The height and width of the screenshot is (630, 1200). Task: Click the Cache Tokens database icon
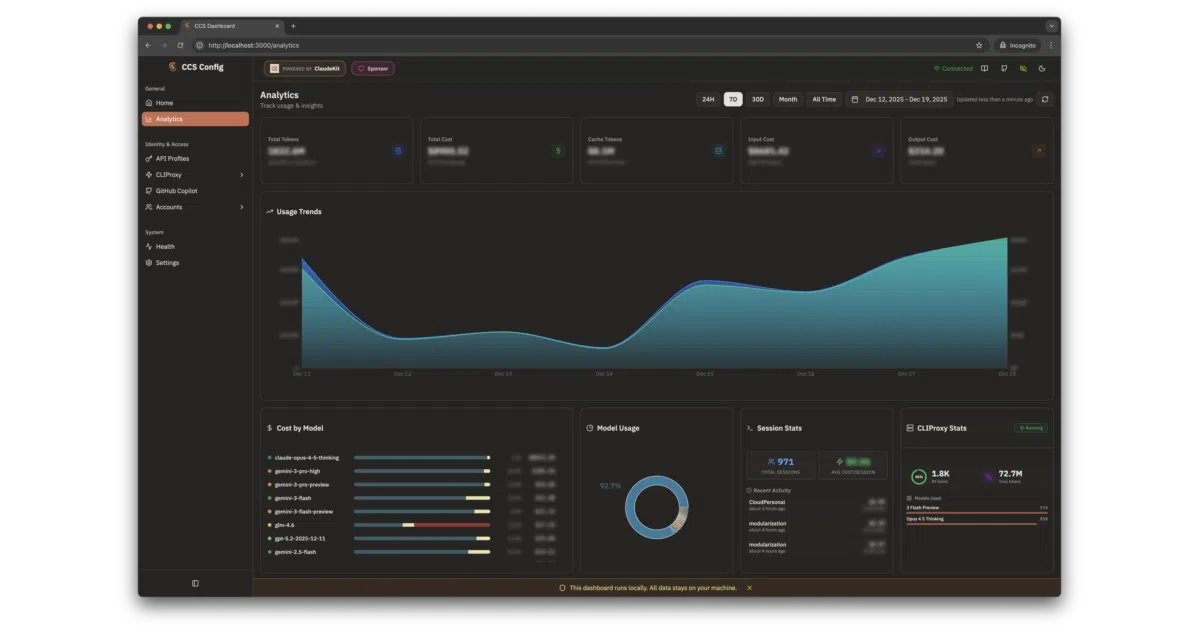[718, 151]
